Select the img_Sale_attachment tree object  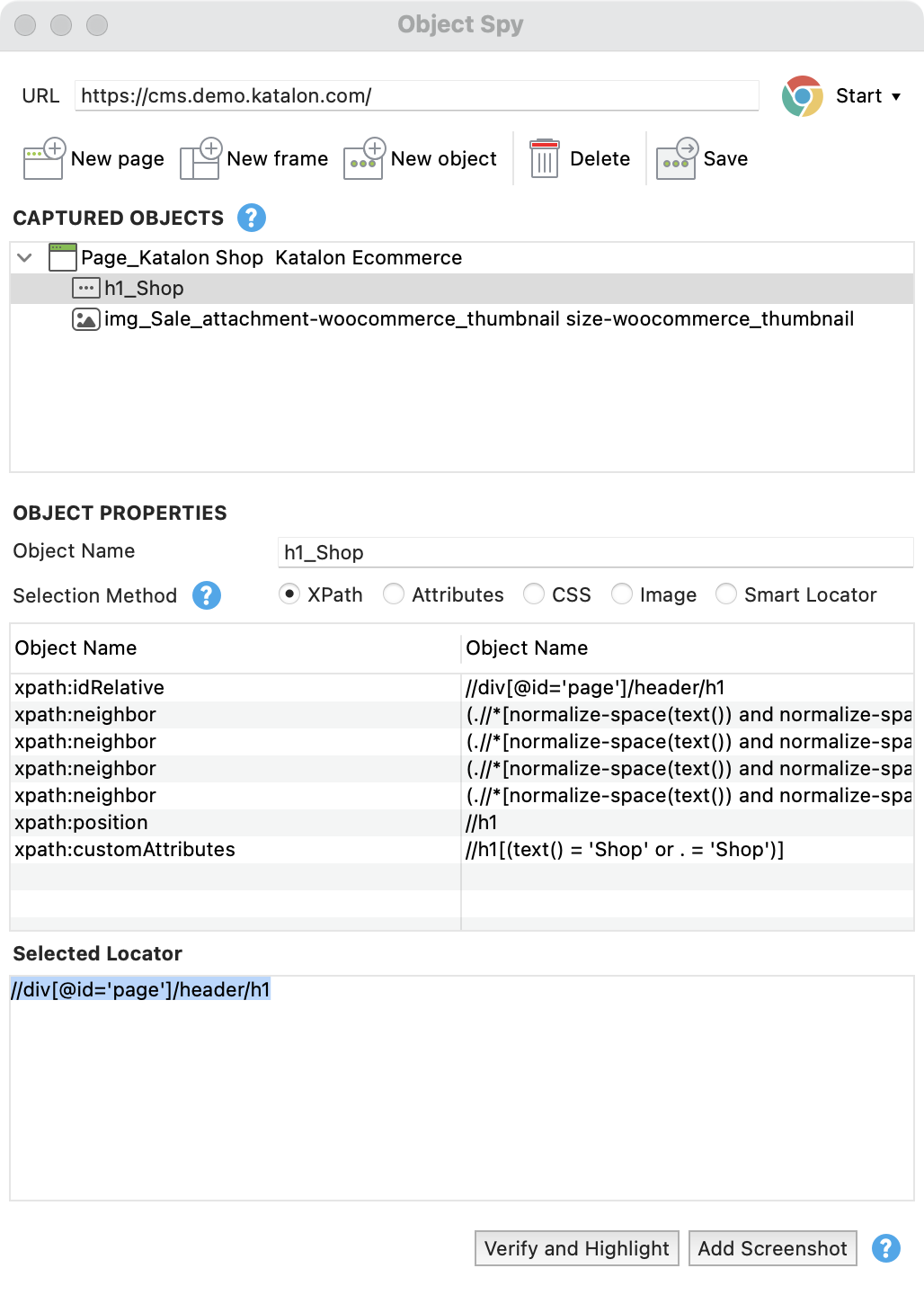pyautogui.click(x=478, y=319)
